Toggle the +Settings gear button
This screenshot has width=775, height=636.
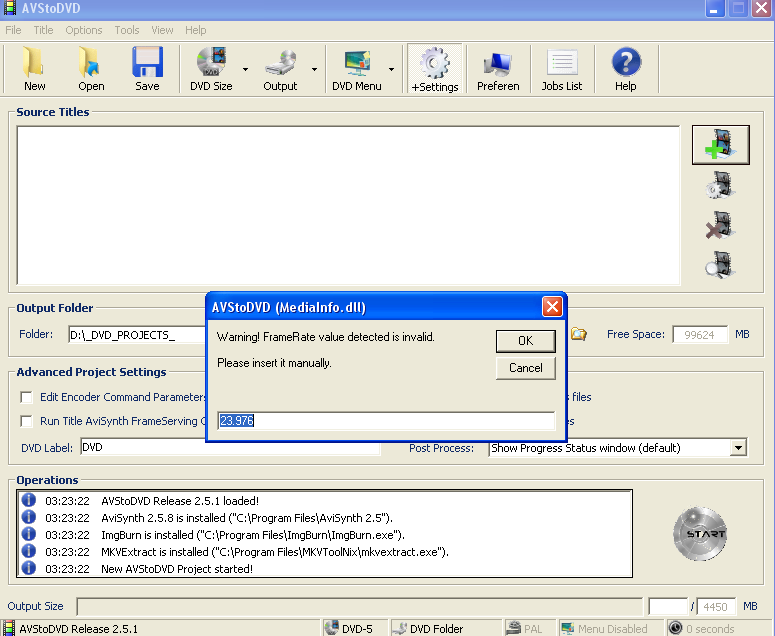pyautogui.click(x=434, y=69)
